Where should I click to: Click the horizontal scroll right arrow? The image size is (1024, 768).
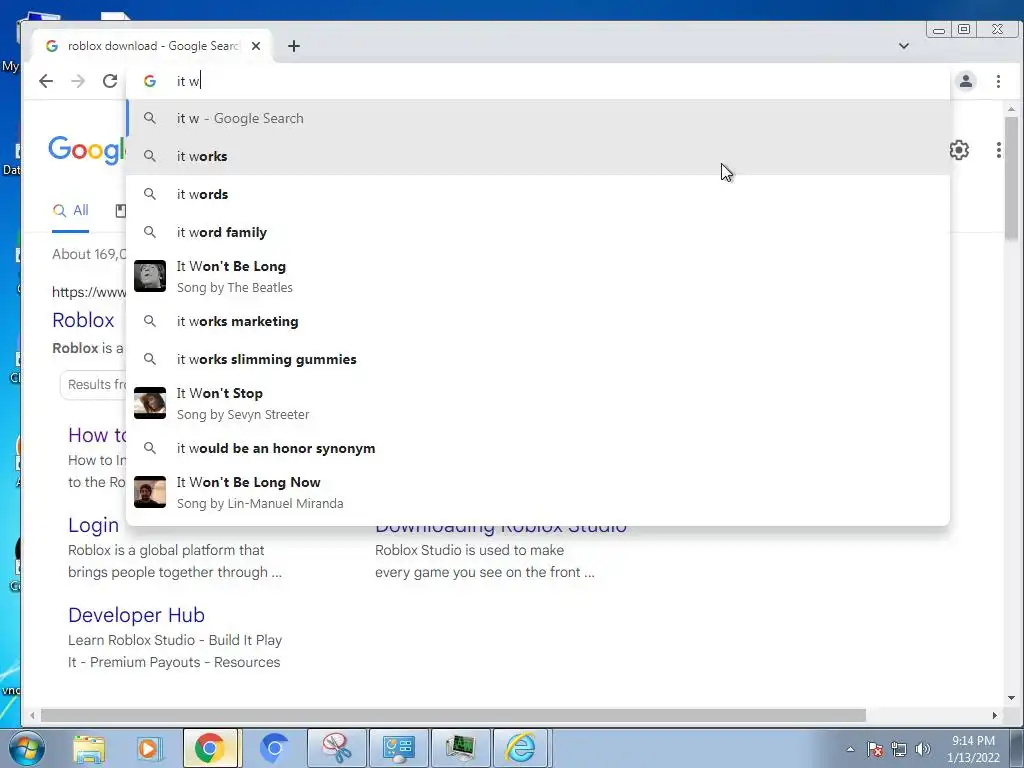coord(995,716)
